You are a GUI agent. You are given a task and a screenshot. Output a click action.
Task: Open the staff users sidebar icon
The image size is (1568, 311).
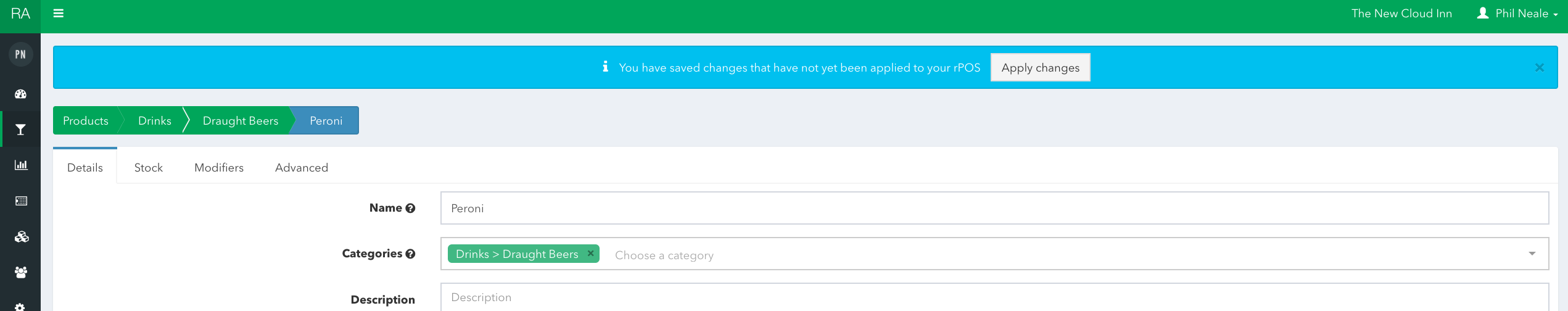click(x=21, y=272)
